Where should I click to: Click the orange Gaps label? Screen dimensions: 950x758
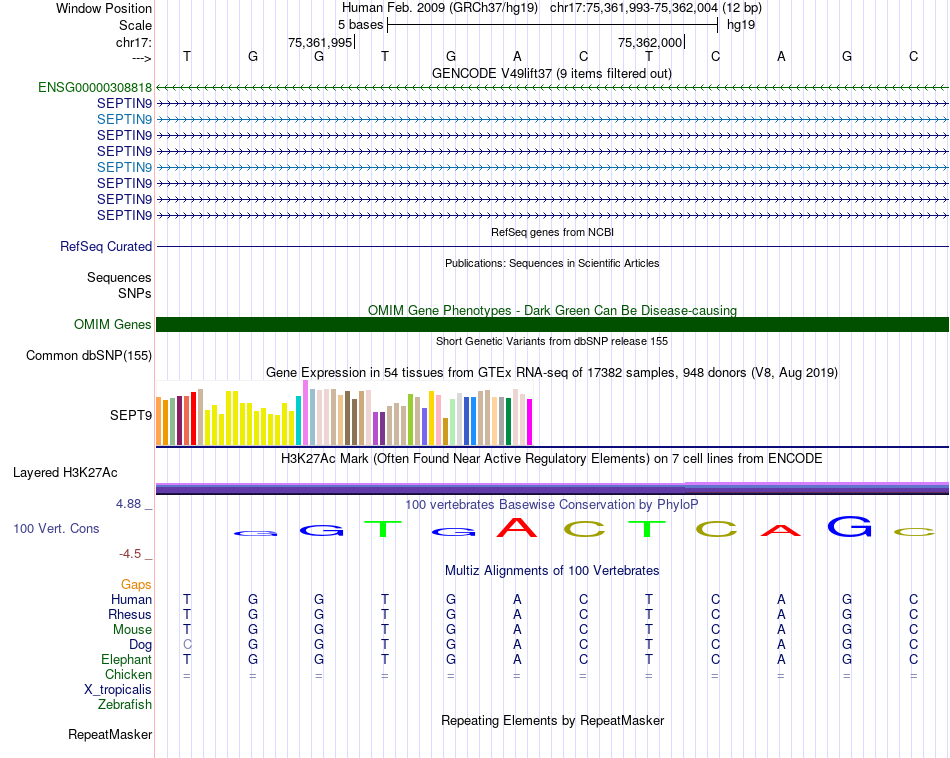click(136, 584)
